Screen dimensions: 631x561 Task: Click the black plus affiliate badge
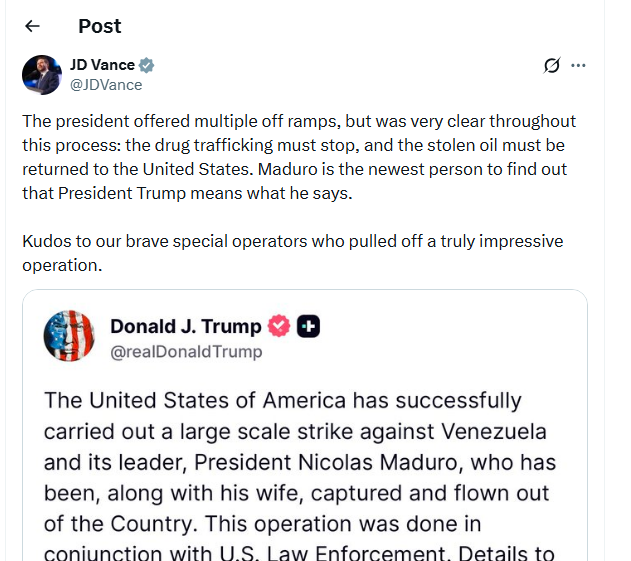308,326
